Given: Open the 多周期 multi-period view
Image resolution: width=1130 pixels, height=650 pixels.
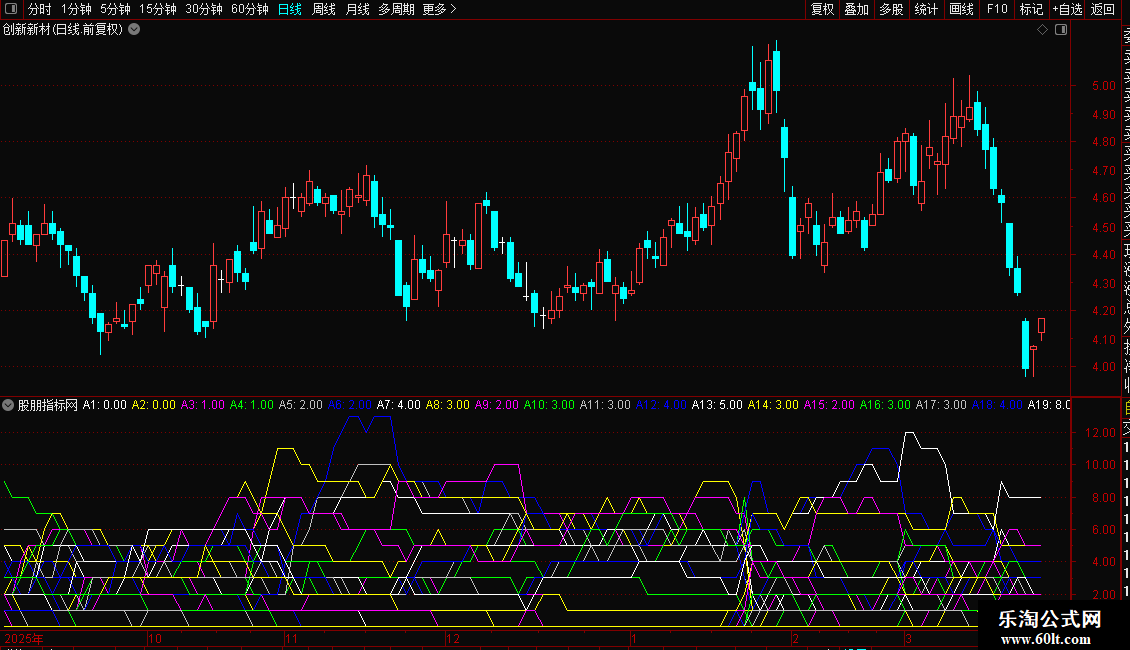Looking at the screenshot, I should tap(396, 9).
